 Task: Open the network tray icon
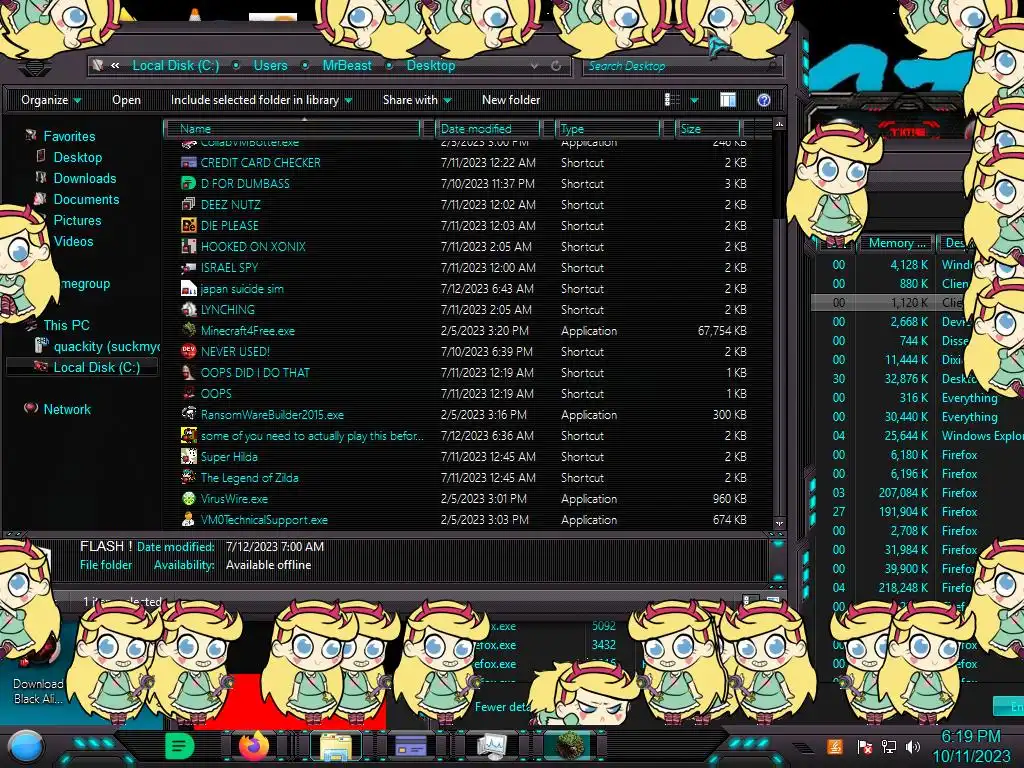(x=888, y=746)
